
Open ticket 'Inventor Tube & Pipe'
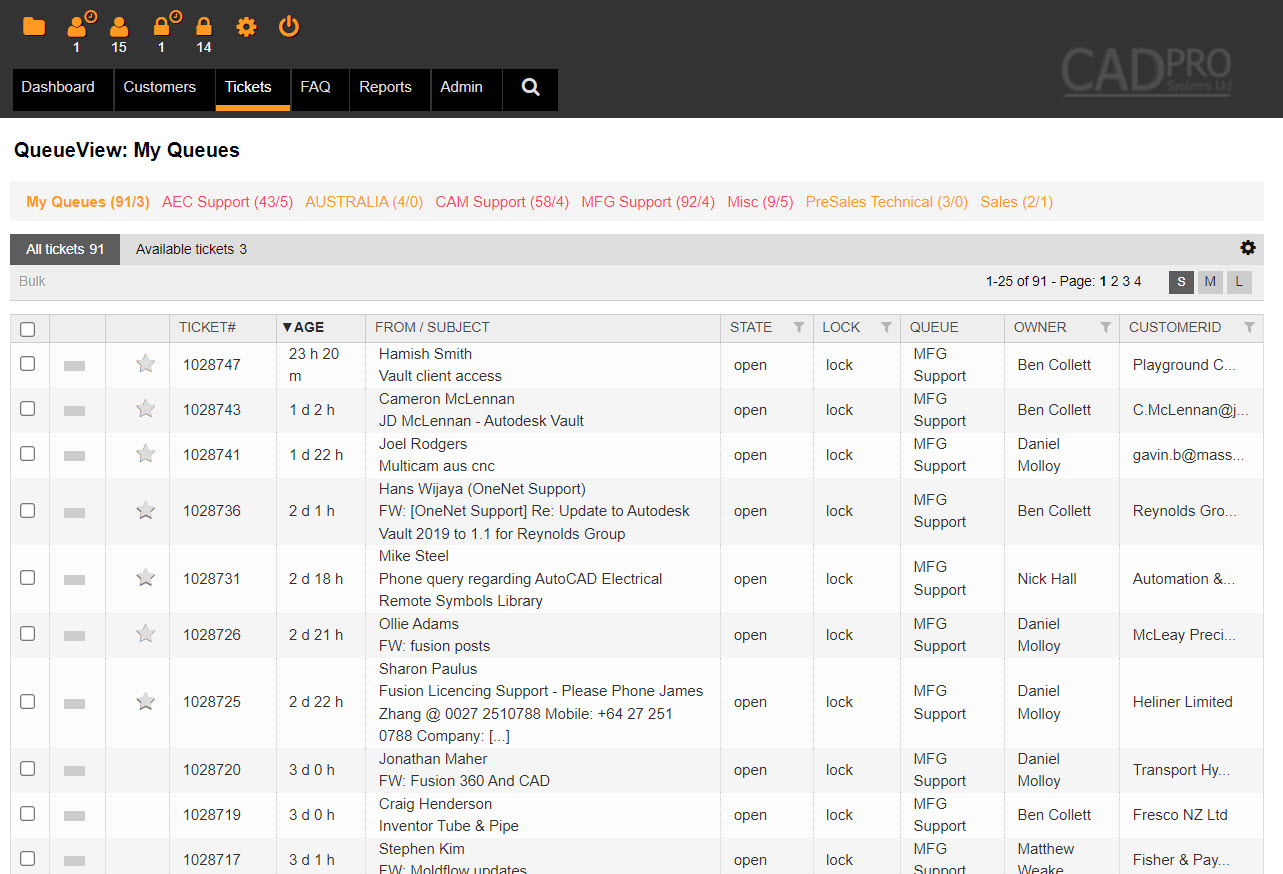[x=448, y=826]
